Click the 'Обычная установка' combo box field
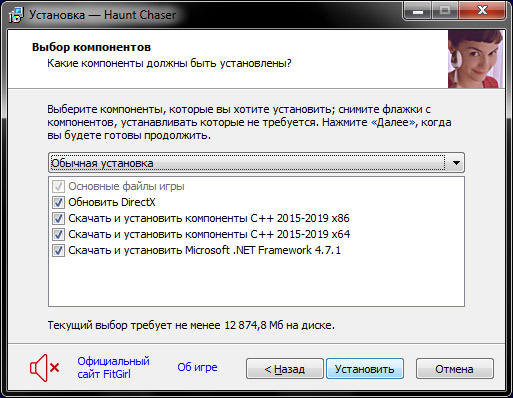 point(256,163)
